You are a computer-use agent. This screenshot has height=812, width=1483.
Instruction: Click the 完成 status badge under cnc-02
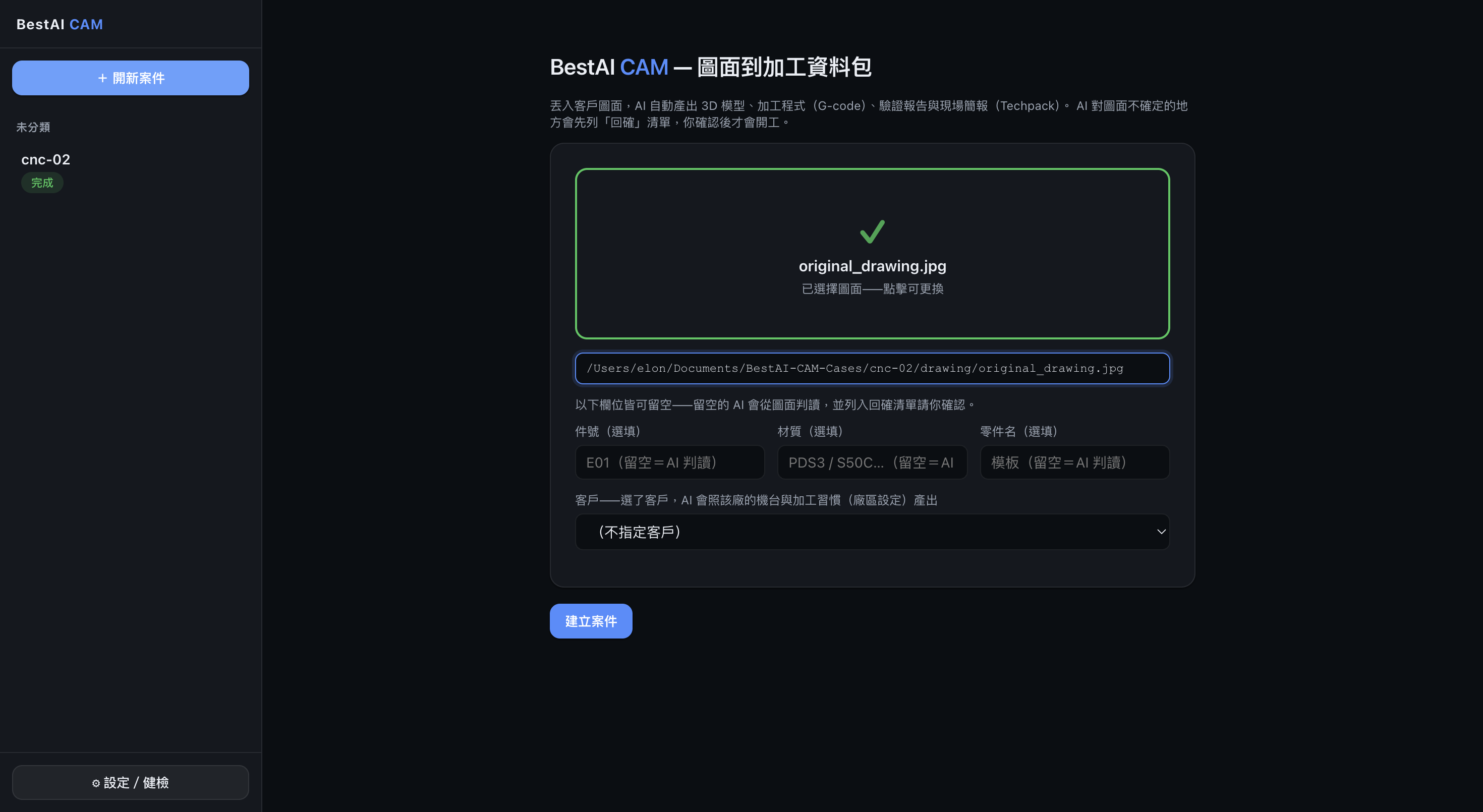pos(42,183)
